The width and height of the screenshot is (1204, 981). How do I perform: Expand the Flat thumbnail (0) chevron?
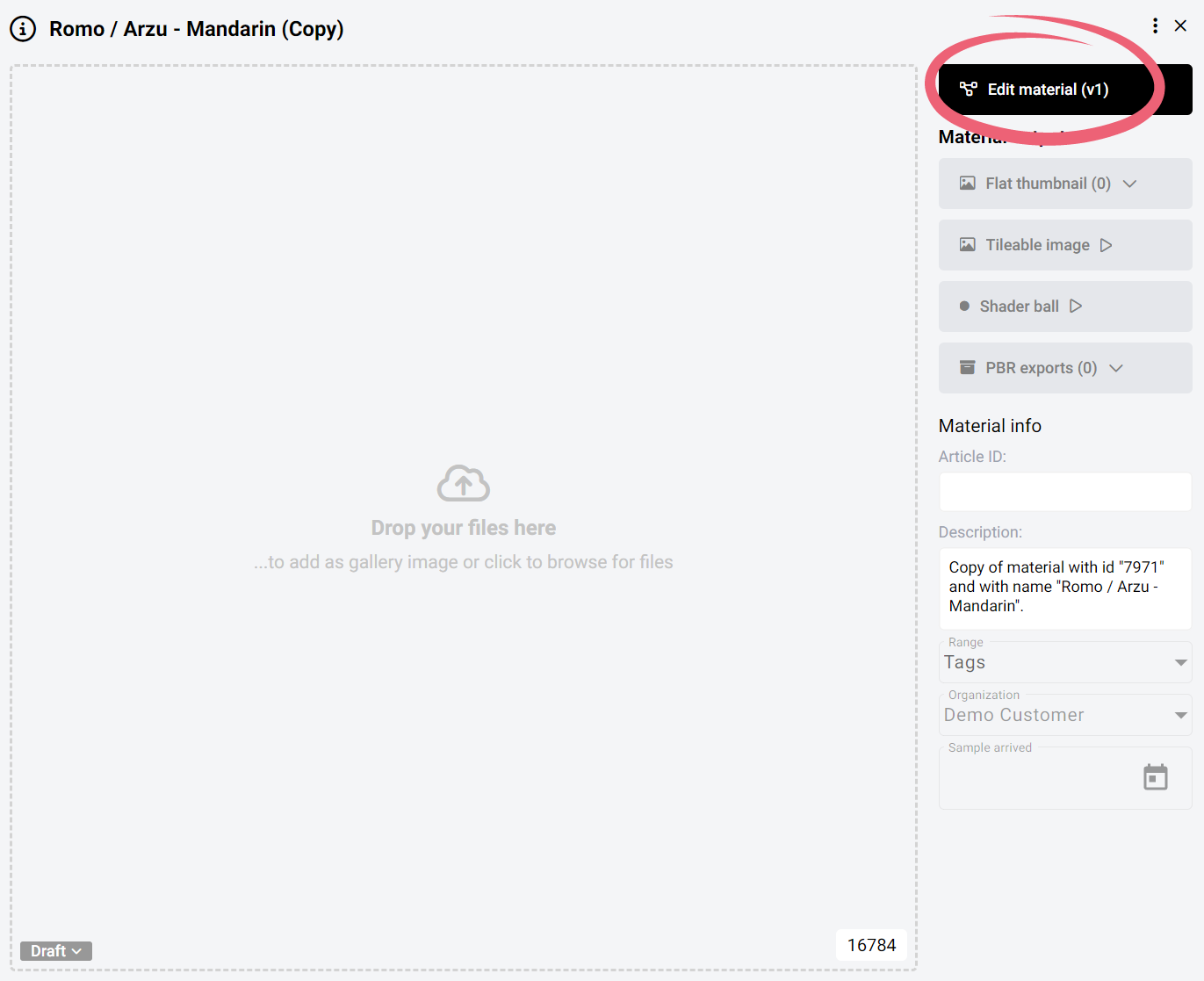pyautogui.click(x=1130, y=184)
